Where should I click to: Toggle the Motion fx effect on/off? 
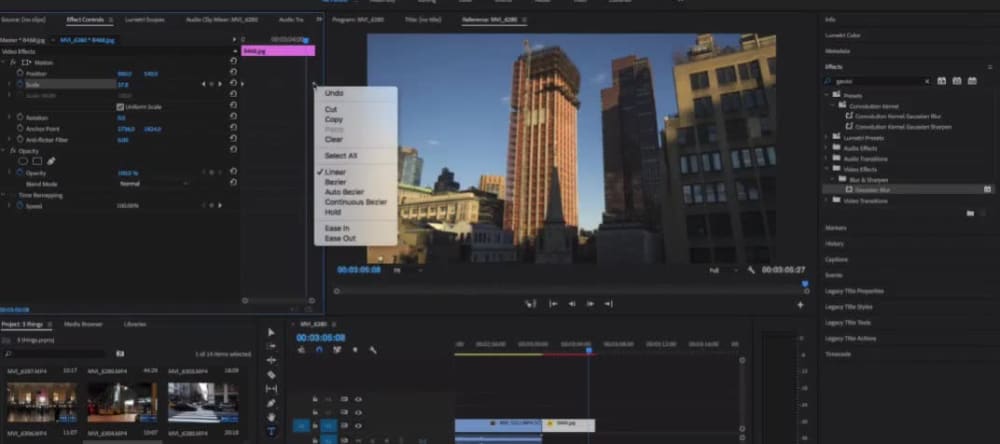13,63
